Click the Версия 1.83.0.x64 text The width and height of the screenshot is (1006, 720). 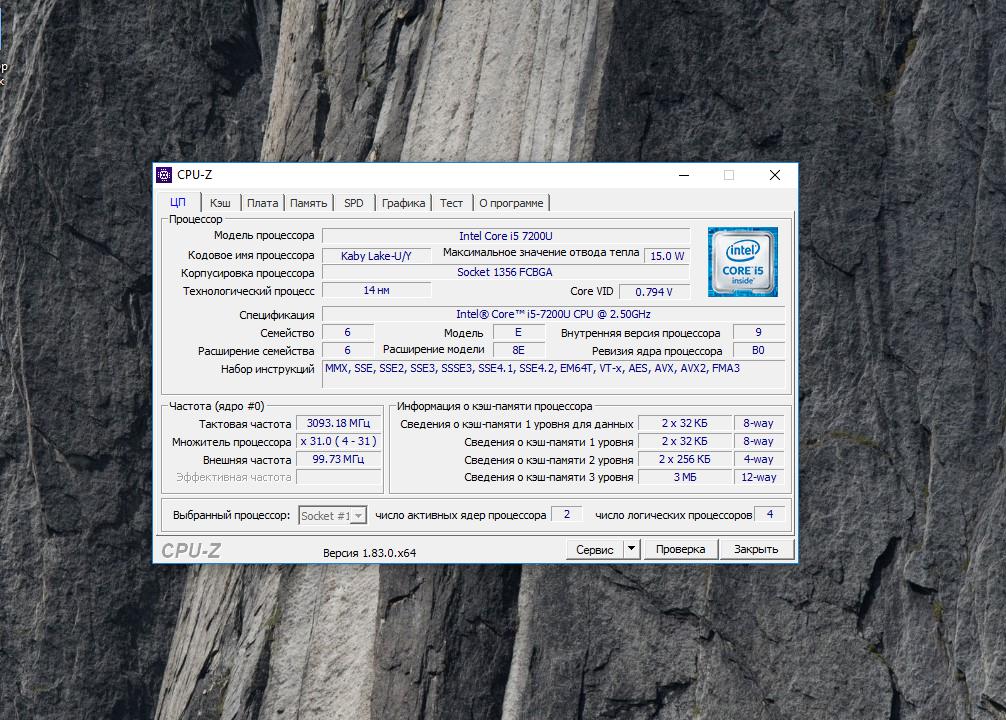370,553
